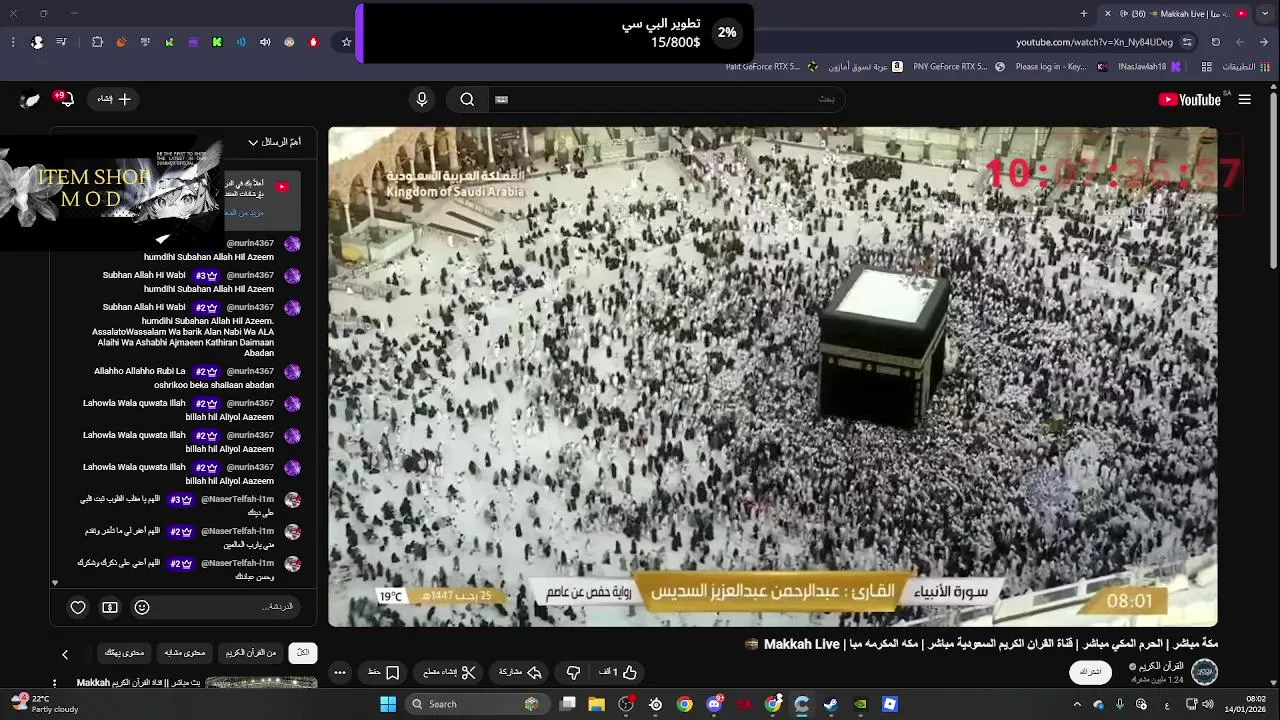This screenshot has width=1280, height=720.
Task: Open the Please log in - Key bookmark
Action: [1060, 67]
